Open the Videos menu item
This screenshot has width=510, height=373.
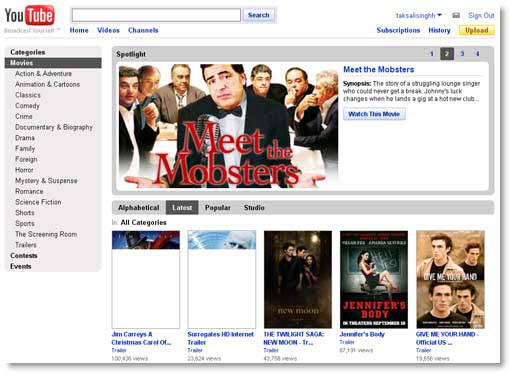[108, 30]
